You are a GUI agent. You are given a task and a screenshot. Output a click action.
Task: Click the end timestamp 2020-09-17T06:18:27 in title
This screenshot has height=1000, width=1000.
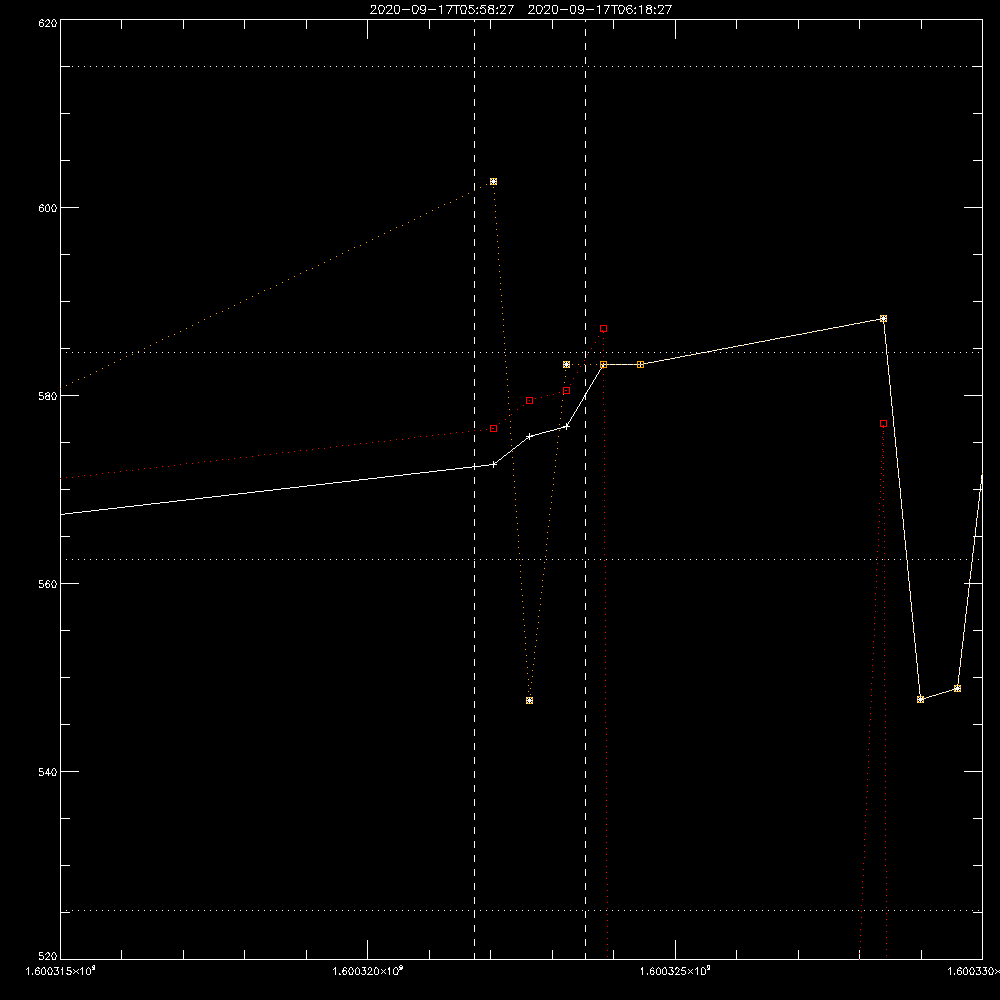point(599,10)
